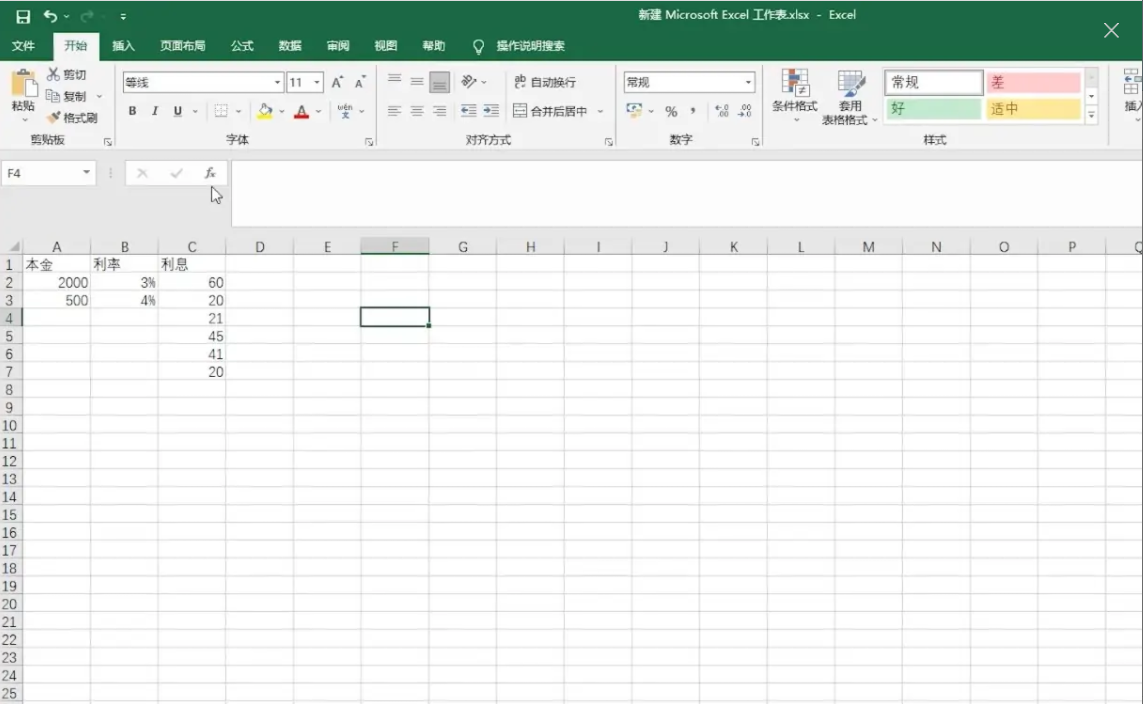Click the percent style icon
Image resolution: width=1143 pixels, height=704 pixels.
pyautogui.click(x=671, y=111)
